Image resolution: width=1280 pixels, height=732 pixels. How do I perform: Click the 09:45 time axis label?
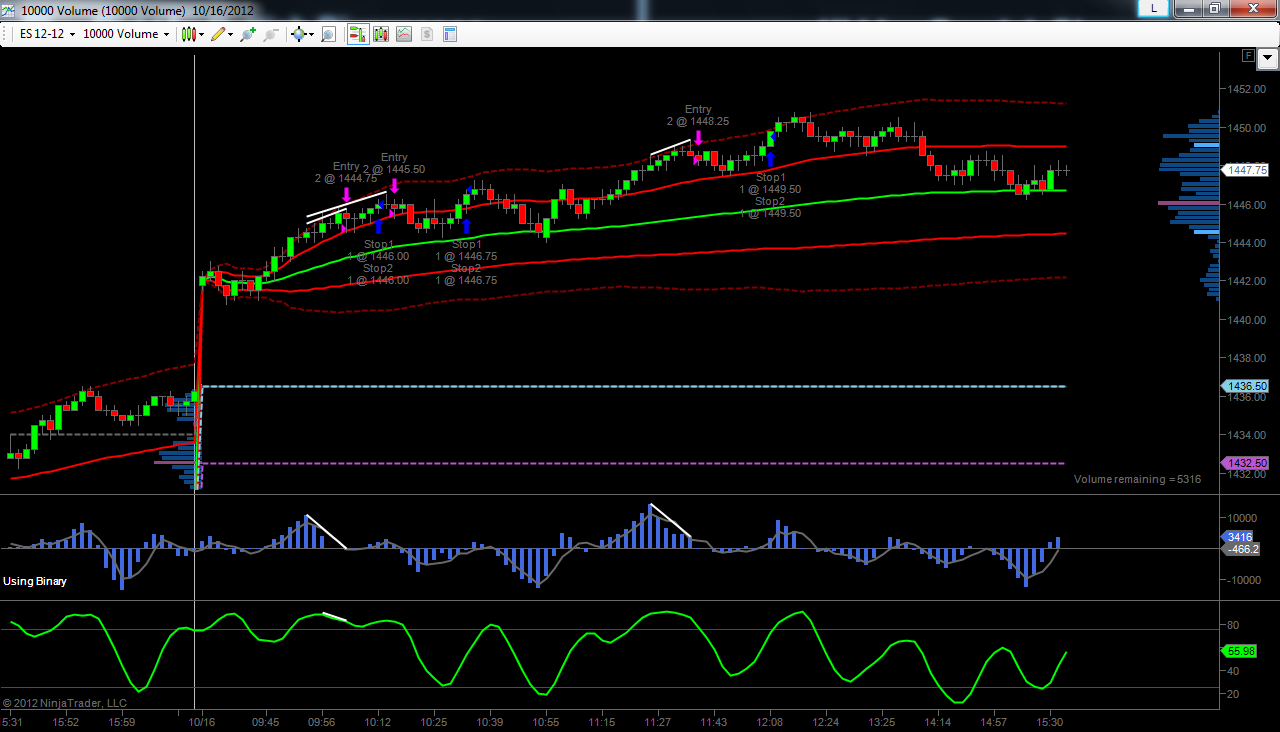pyautogui.click(x=266, y=721)
